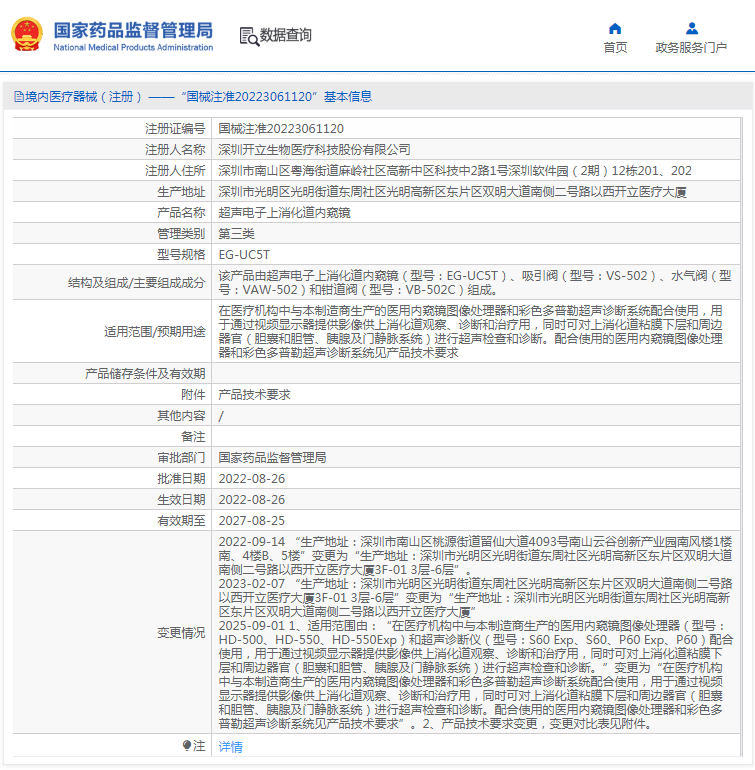
Task: Click the expiry date 2027-08-25
Action: [x=252, y=521]
